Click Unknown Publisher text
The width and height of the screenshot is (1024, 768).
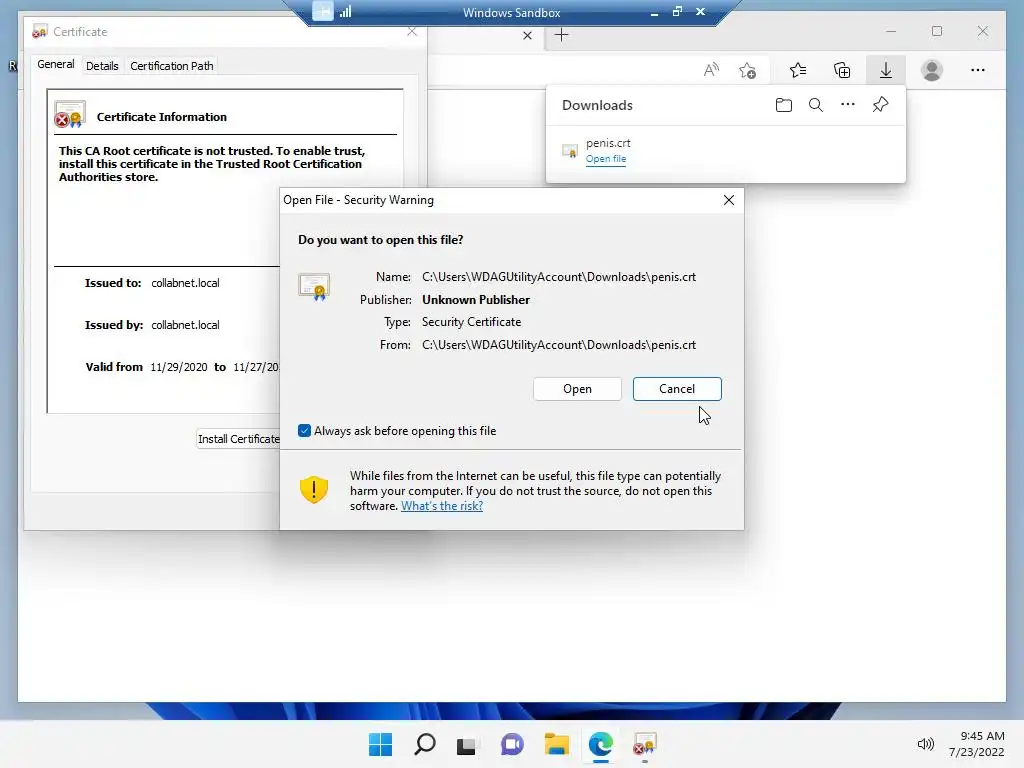(x=476, y=300)
